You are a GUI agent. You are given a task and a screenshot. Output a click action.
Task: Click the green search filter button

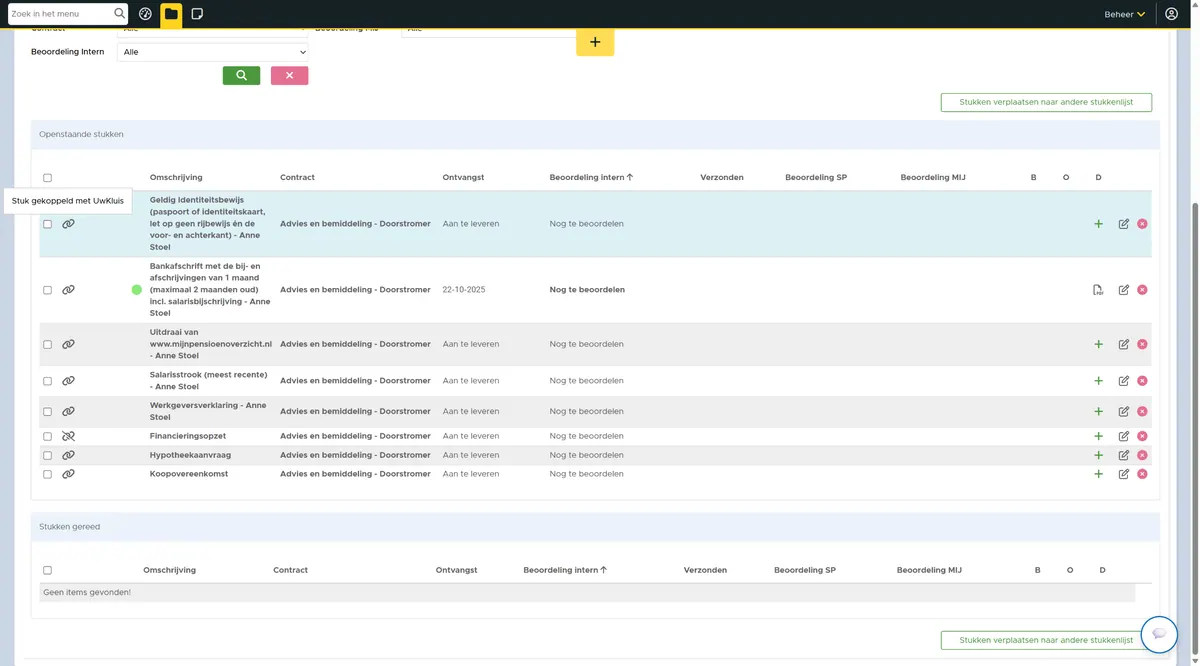click(241, 75)
